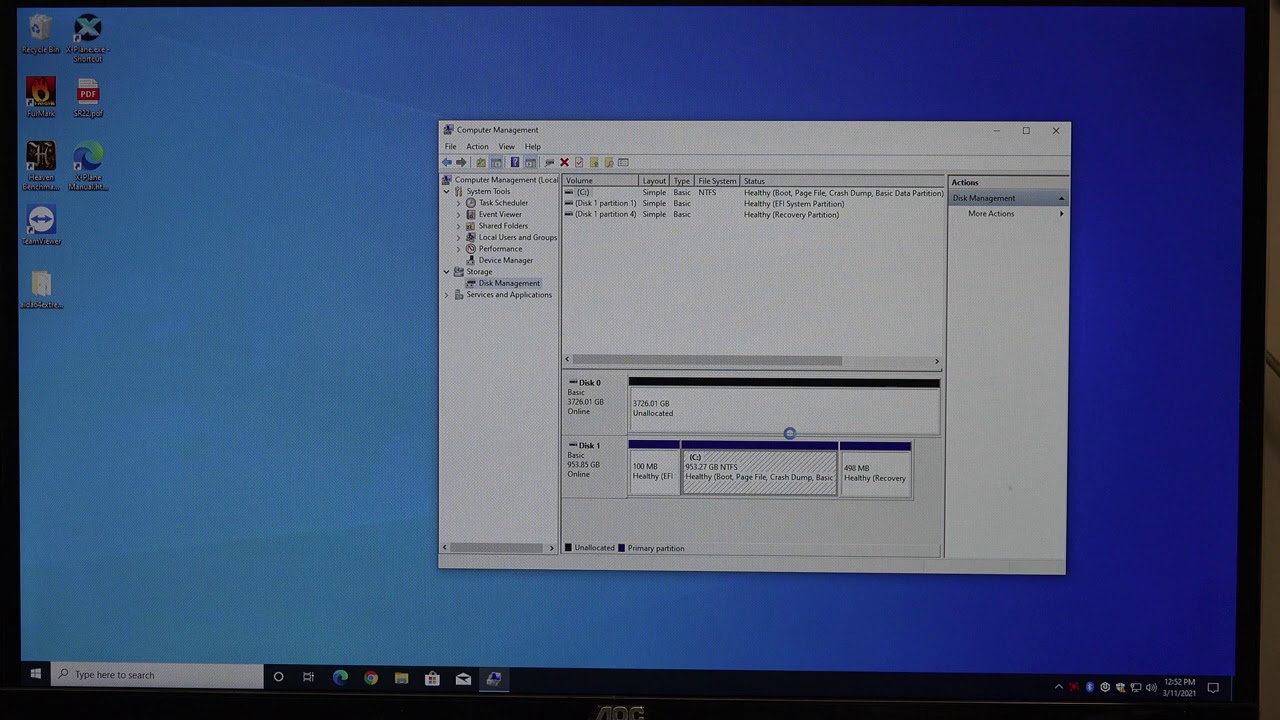Screen dimensions: 1280x720
Task: Click the rightmost toolbar list-view icon
Action: pyautogui.click(x=623, y=162)
